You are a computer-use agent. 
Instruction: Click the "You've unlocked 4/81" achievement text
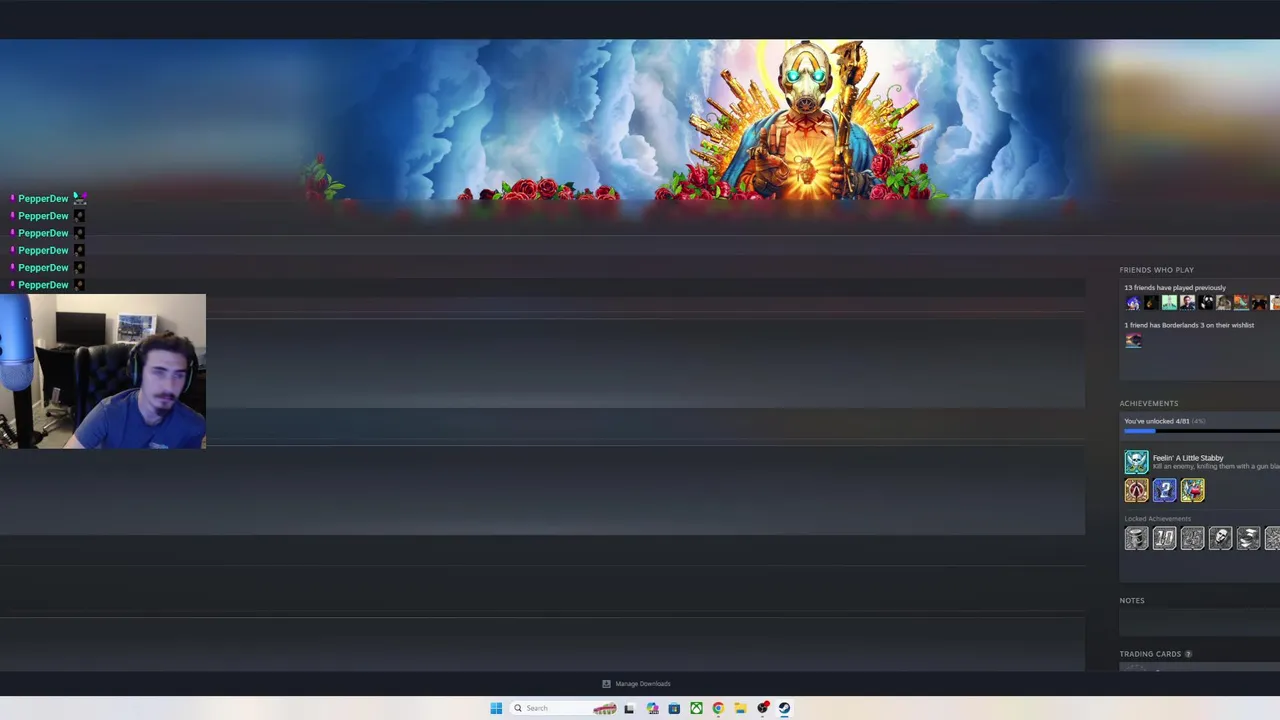click(1157, 421)
